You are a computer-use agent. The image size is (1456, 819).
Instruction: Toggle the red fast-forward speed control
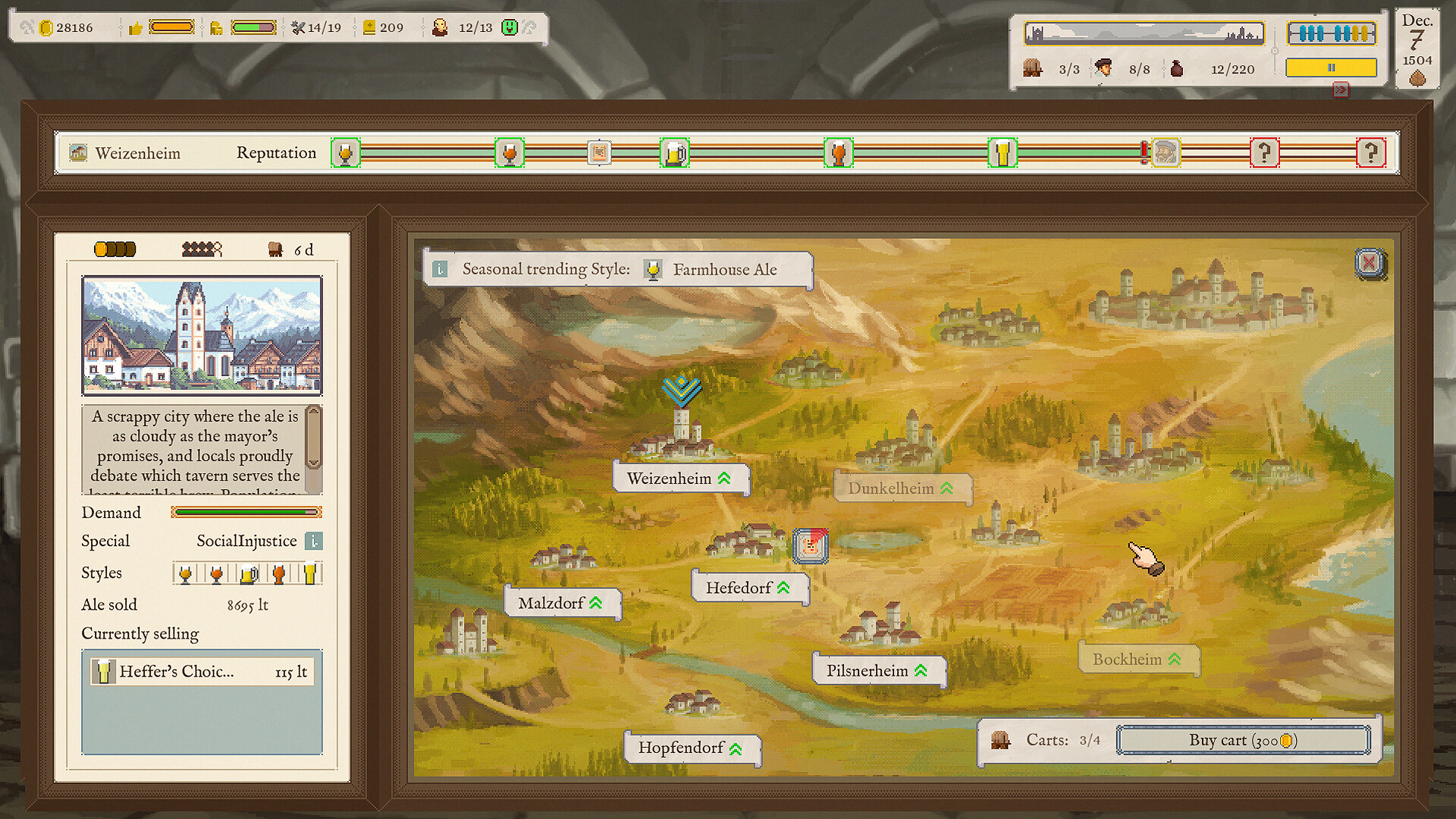click(x=1341, y=89)
